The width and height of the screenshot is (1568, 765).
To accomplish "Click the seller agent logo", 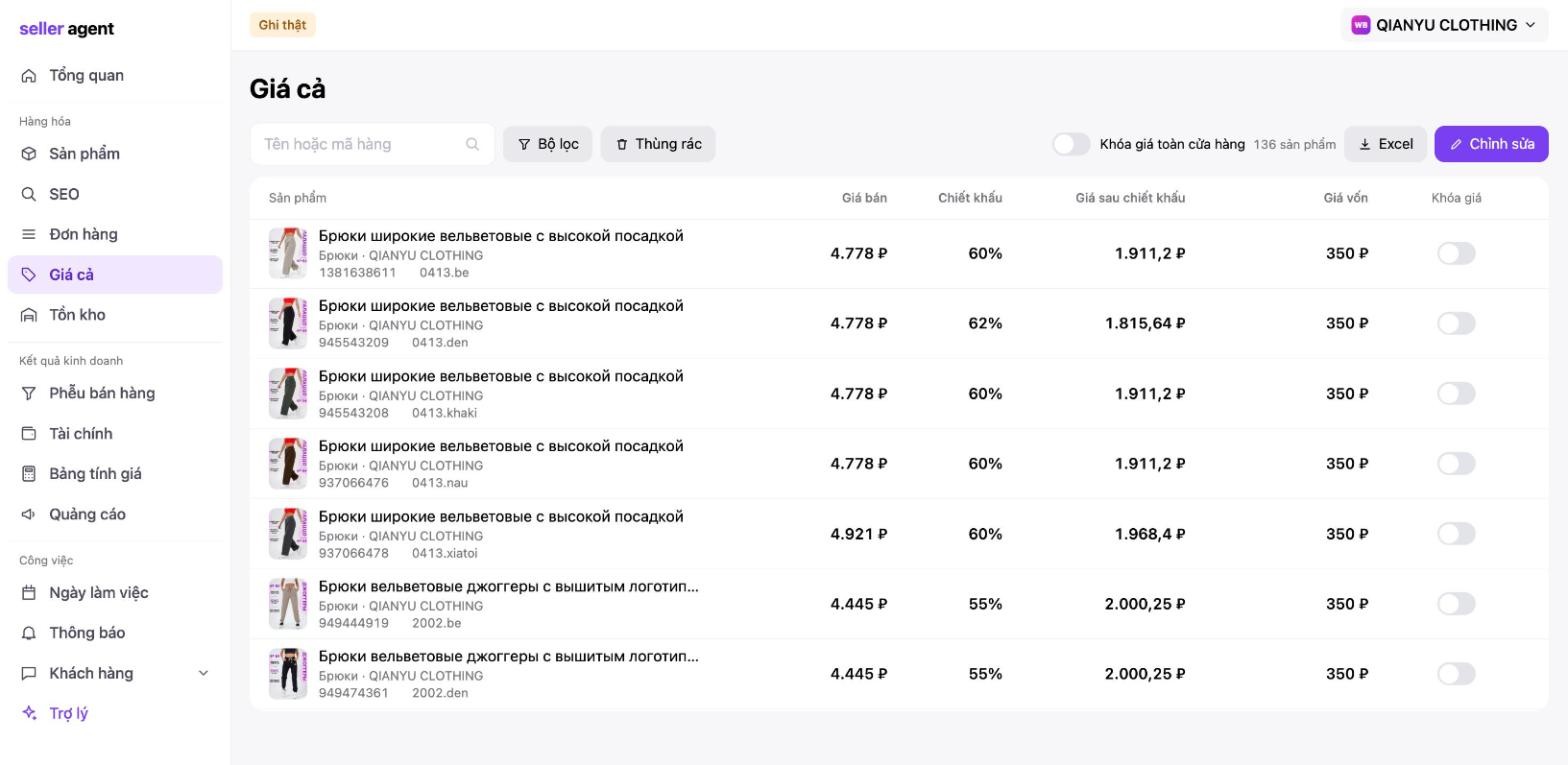I will [x=67, y=29].
